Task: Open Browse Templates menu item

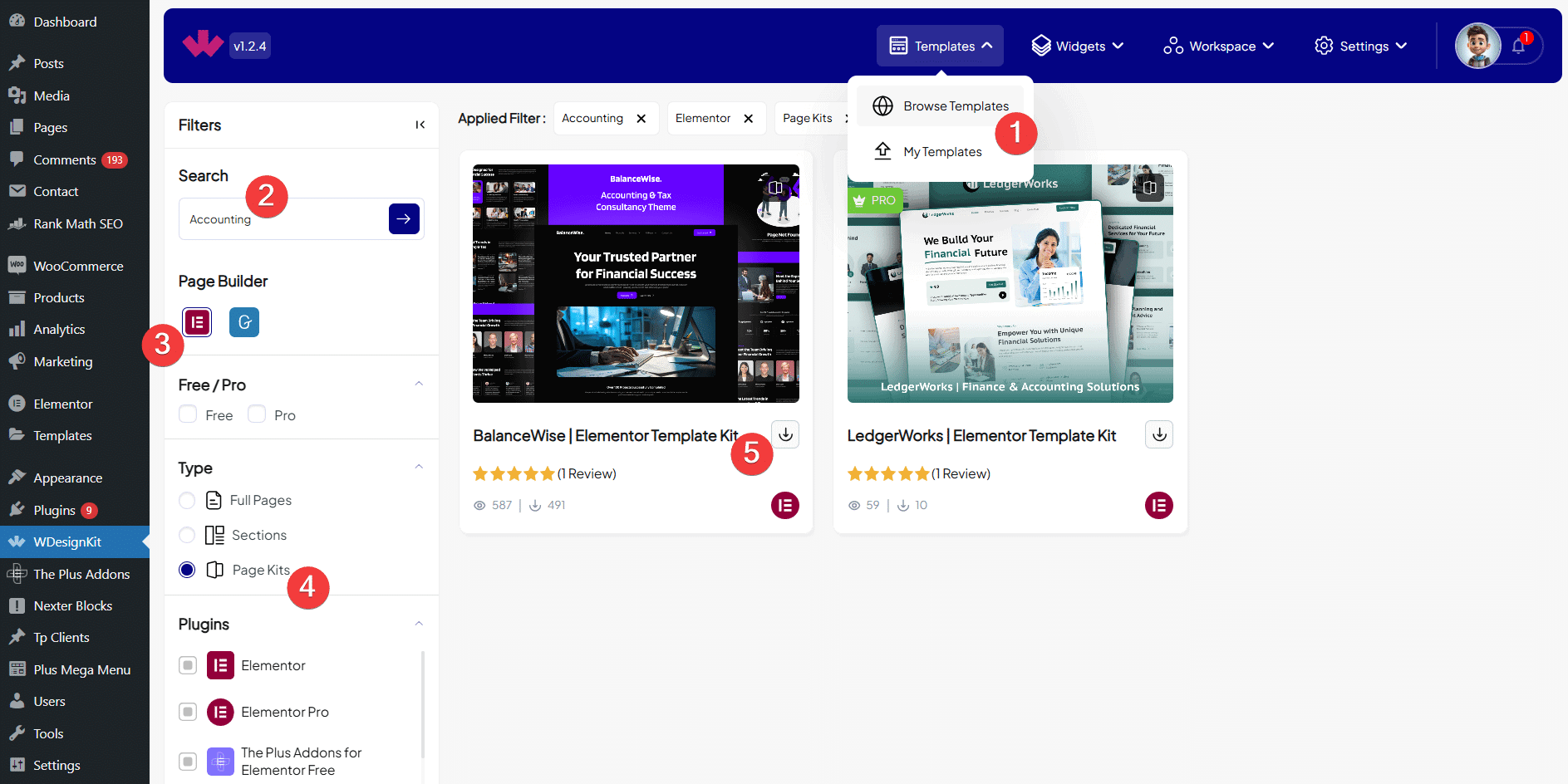Action: coord(956,106)
